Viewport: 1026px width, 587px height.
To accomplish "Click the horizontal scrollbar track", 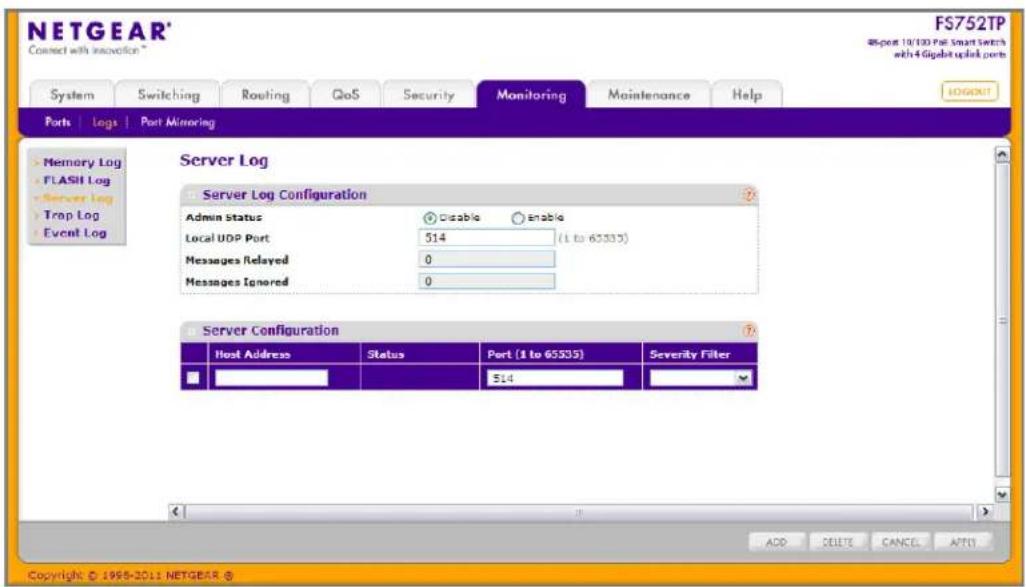I will [580, 512].
